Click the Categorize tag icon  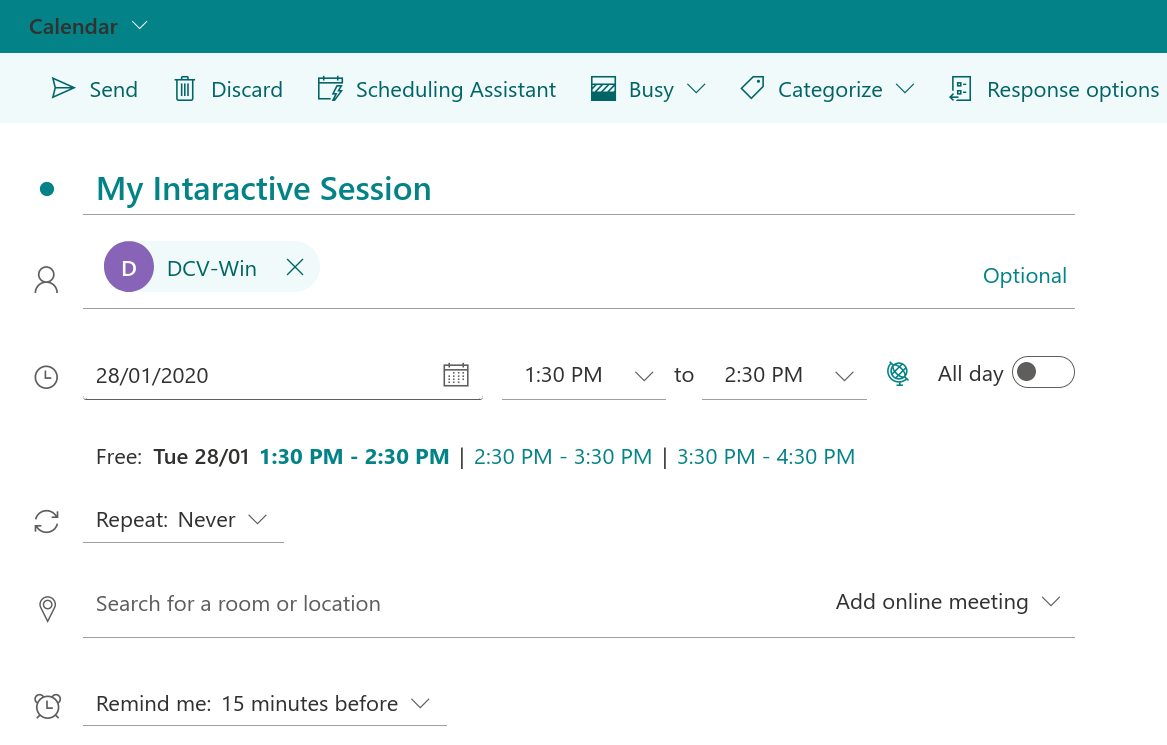[752, 89]
